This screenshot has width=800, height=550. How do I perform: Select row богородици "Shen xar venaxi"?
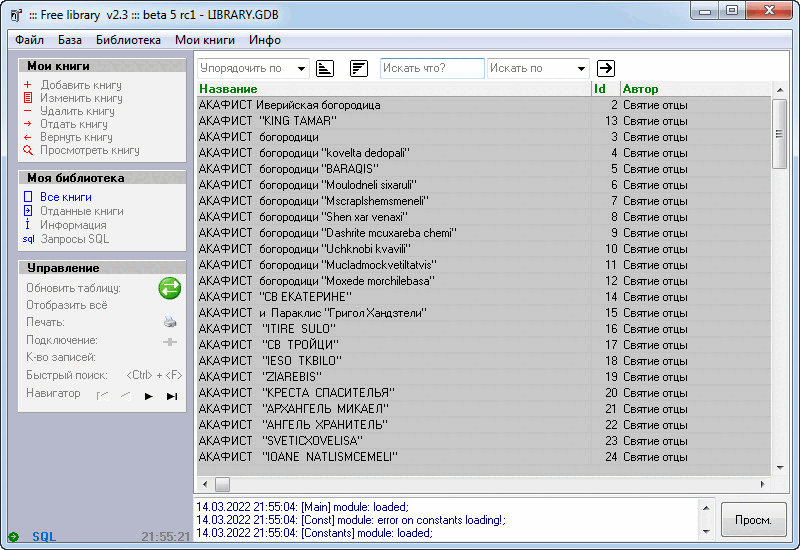[484, 217]
